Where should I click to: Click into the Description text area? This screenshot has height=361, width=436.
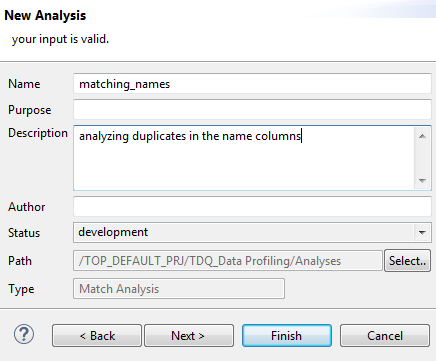pos(252,158)
